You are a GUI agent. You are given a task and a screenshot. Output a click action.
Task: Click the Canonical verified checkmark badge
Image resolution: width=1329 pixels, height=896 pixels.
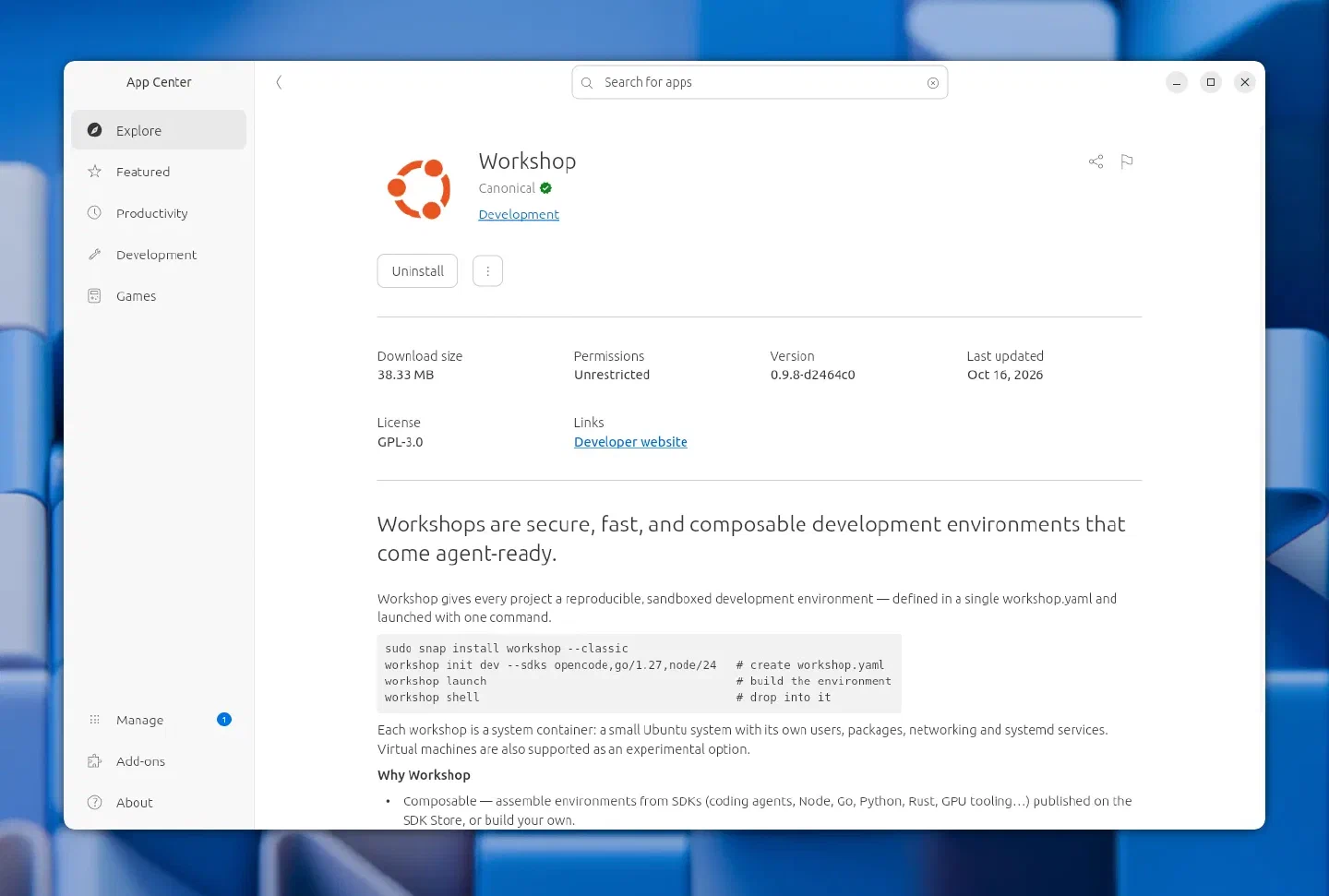point(545,188)
